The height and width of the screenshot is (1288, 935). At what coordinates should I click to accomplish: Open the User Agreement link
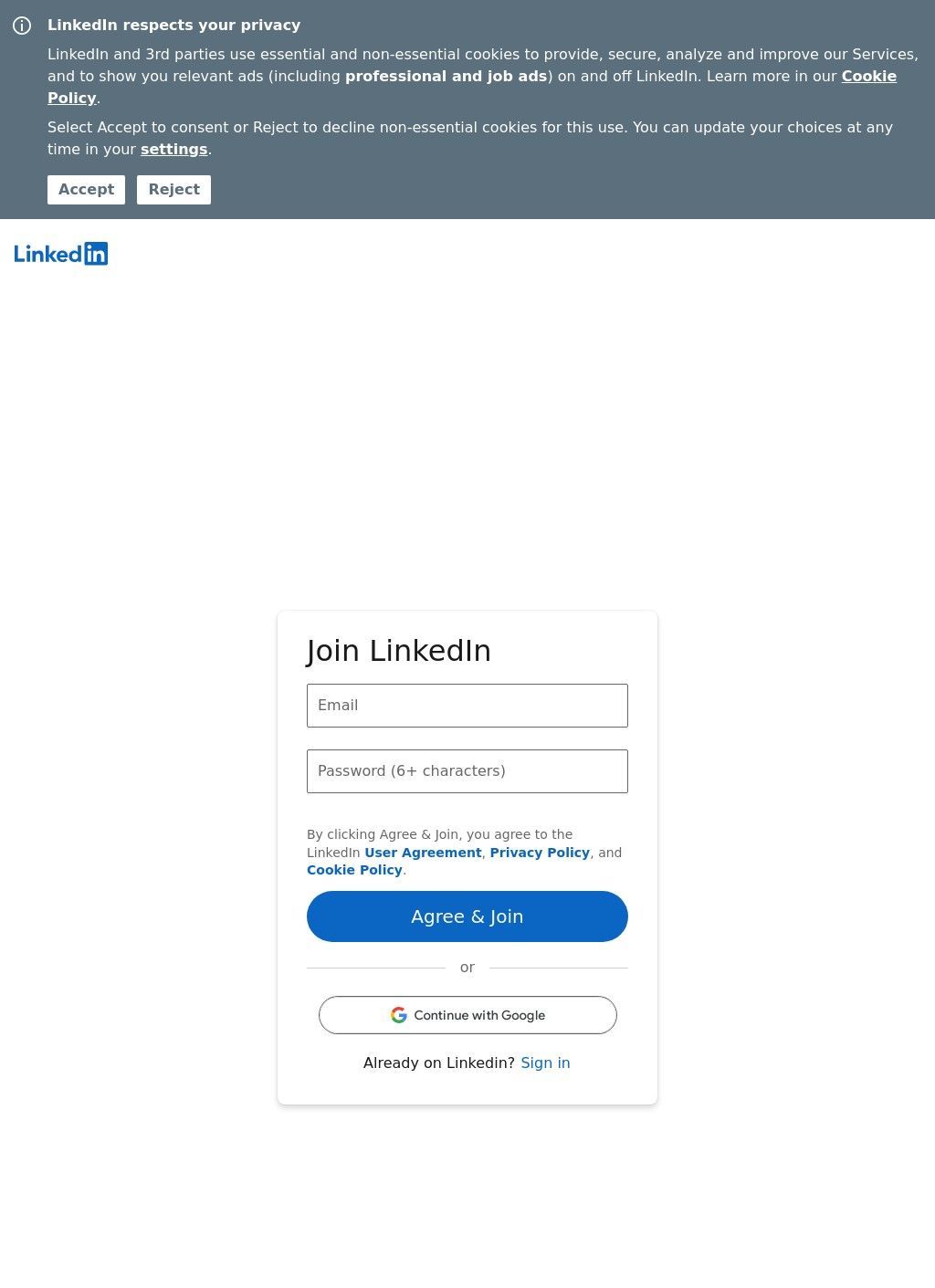click(x=423, y=853)
